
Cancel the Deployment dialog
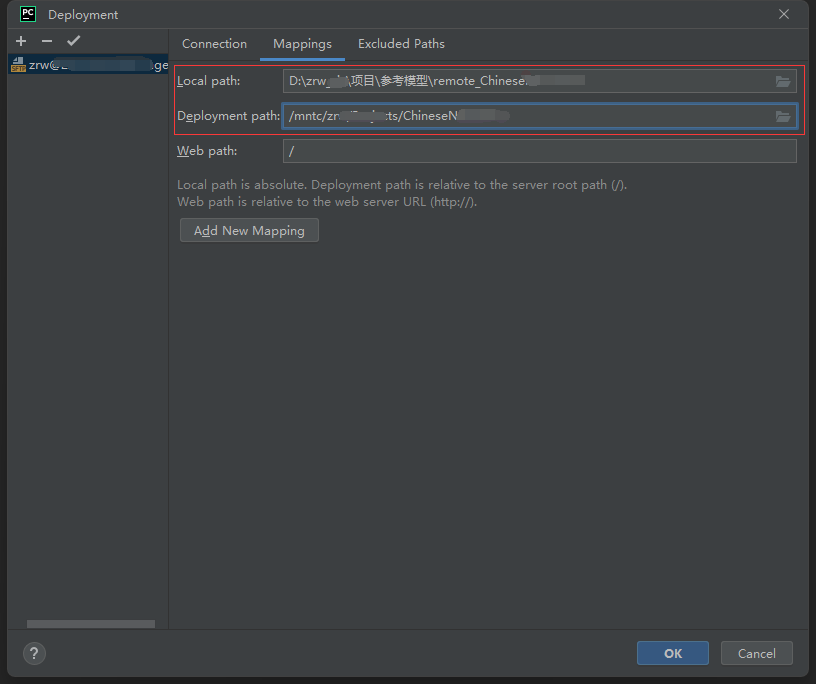coord(756,653)
